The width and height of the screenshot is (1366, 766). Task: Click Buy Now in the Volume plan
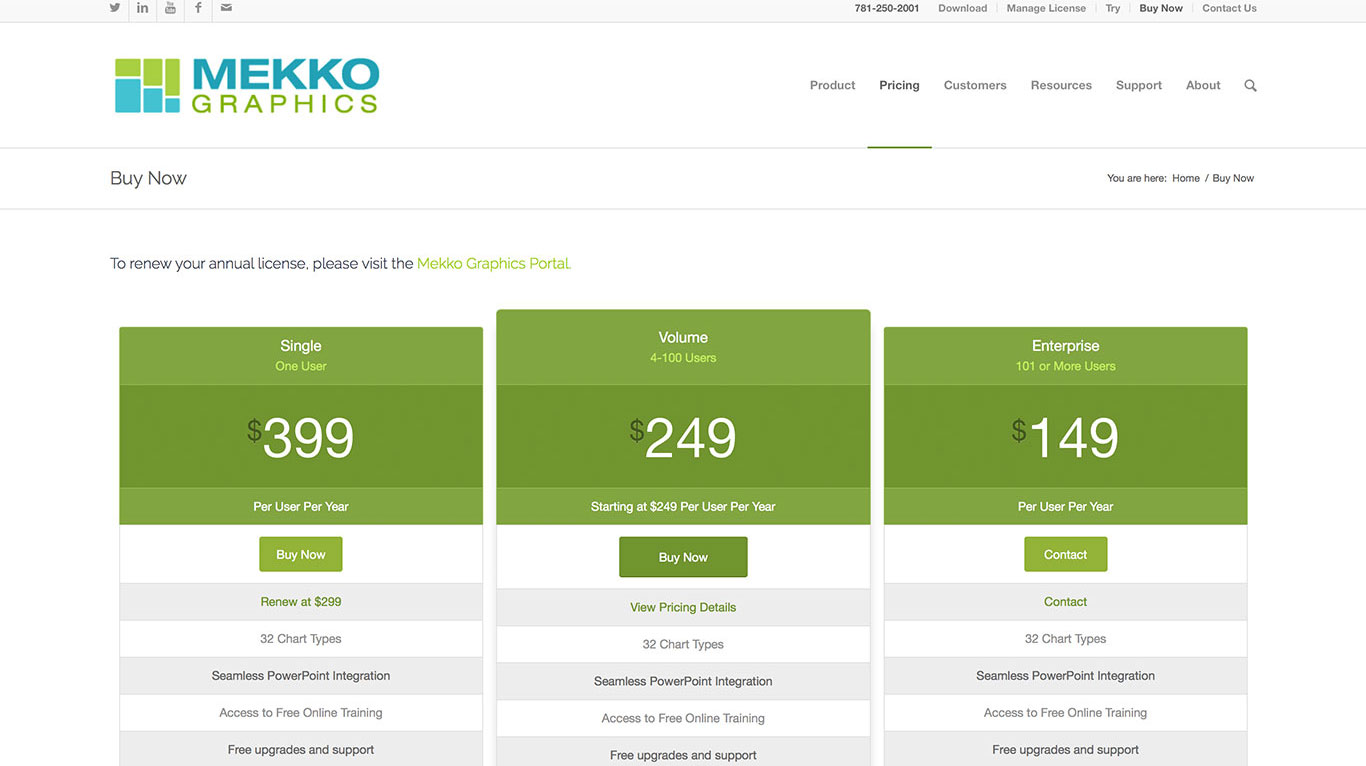click(x=683, y=557)
